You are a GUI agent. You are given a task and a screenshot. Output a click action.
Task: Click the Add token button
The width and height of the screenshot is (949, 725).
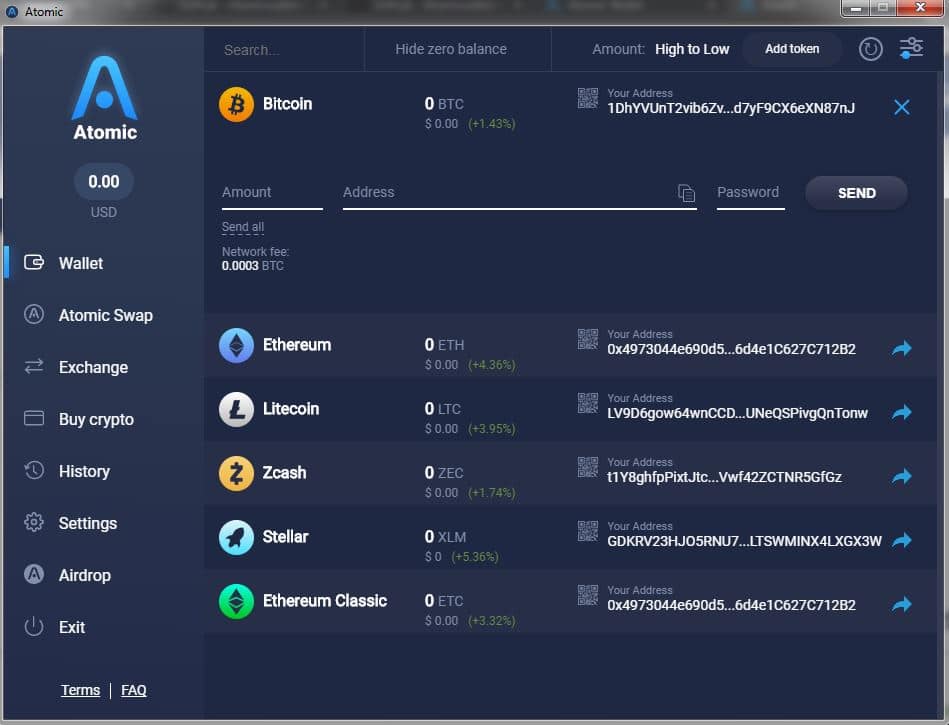click(x=792, y=49)
